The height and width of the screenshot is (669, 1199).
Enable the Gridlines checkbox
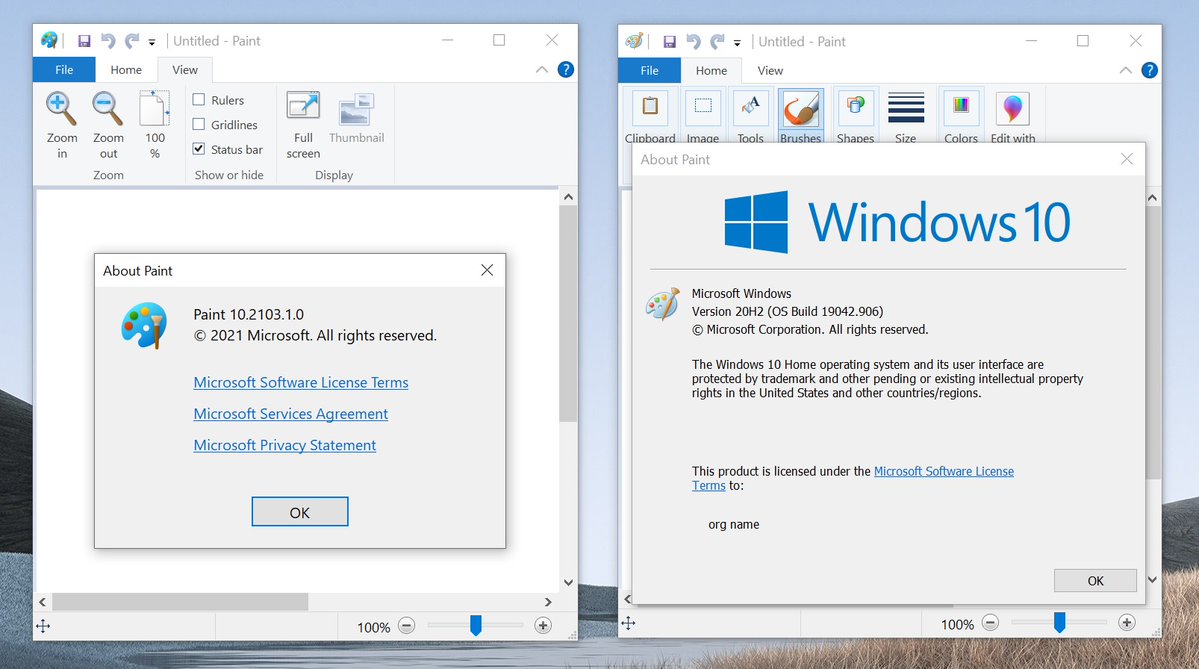coord(199,124)
